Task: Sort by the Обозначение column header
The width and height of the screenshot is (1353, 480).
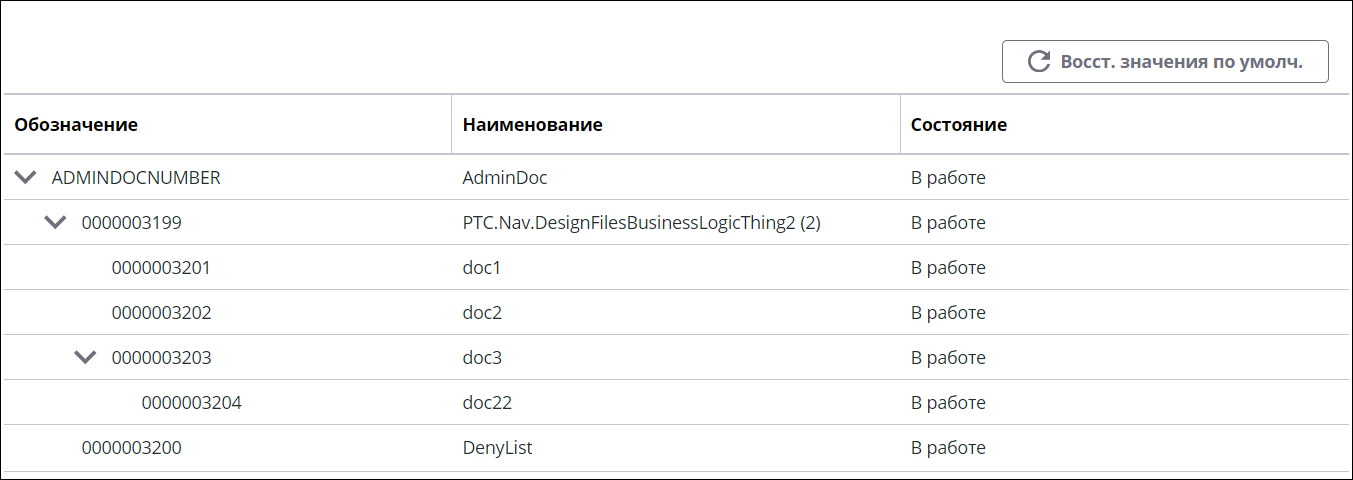Action: coord(76,125)
